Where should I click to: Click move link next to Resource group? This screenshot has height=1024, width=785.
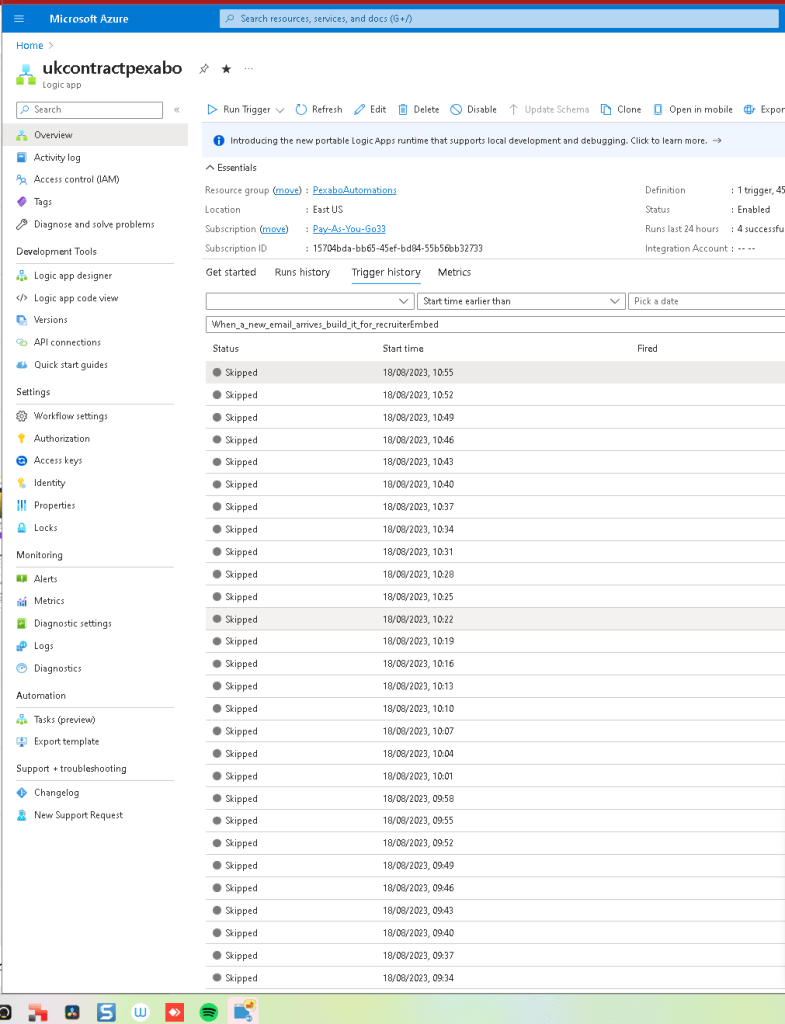[x=287, y=190]
